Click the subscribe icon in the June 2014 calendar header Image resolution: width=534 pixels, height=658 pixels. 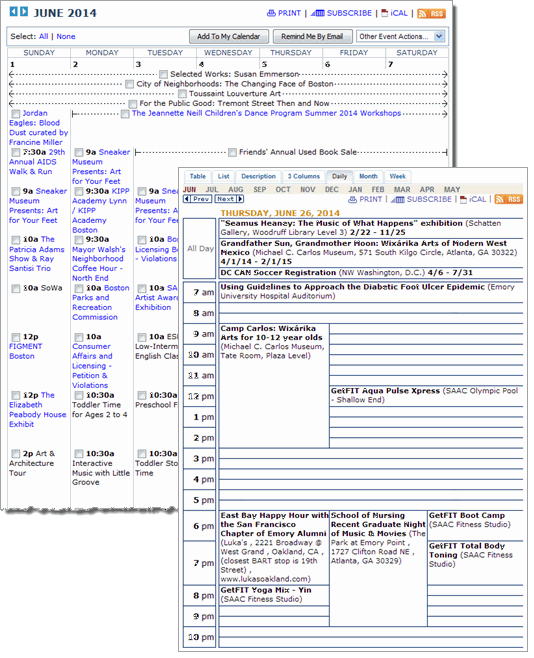click(x=318, y=13)
